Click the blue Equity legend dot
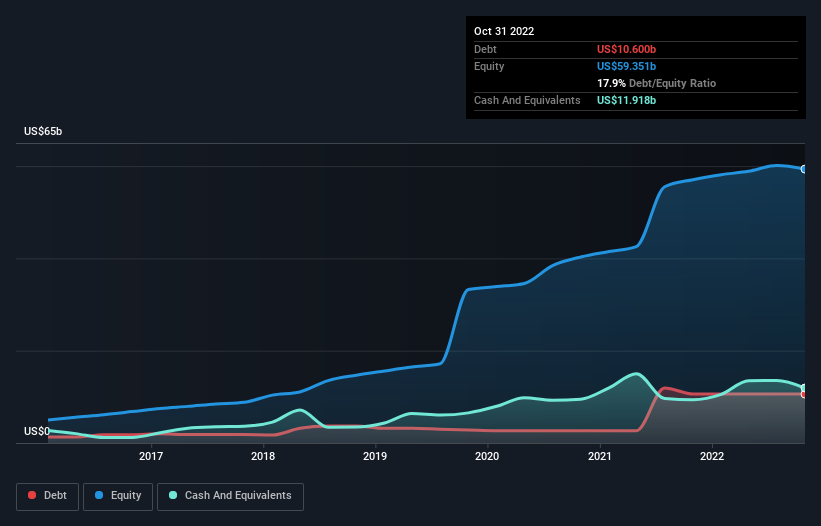Screen dimensions: 821x526 pyautogui.click(x=99, y=495)
